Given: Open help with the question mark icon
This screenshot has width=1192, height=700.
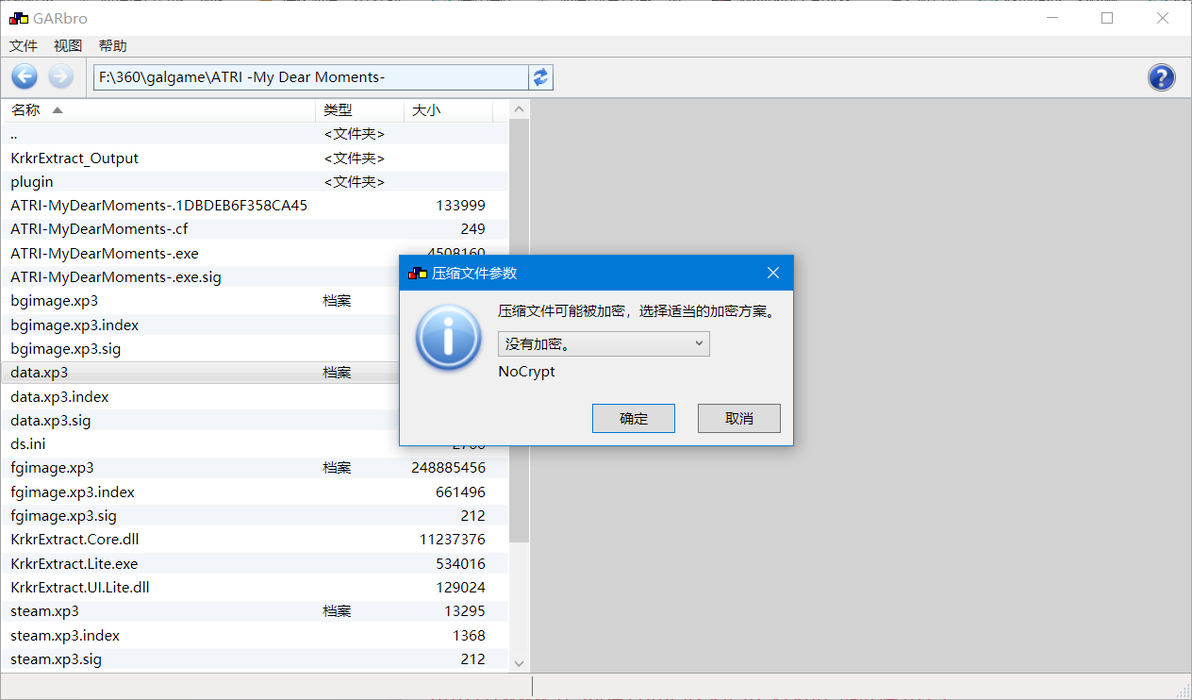Looking at the screenshot, I should 1161,78.
